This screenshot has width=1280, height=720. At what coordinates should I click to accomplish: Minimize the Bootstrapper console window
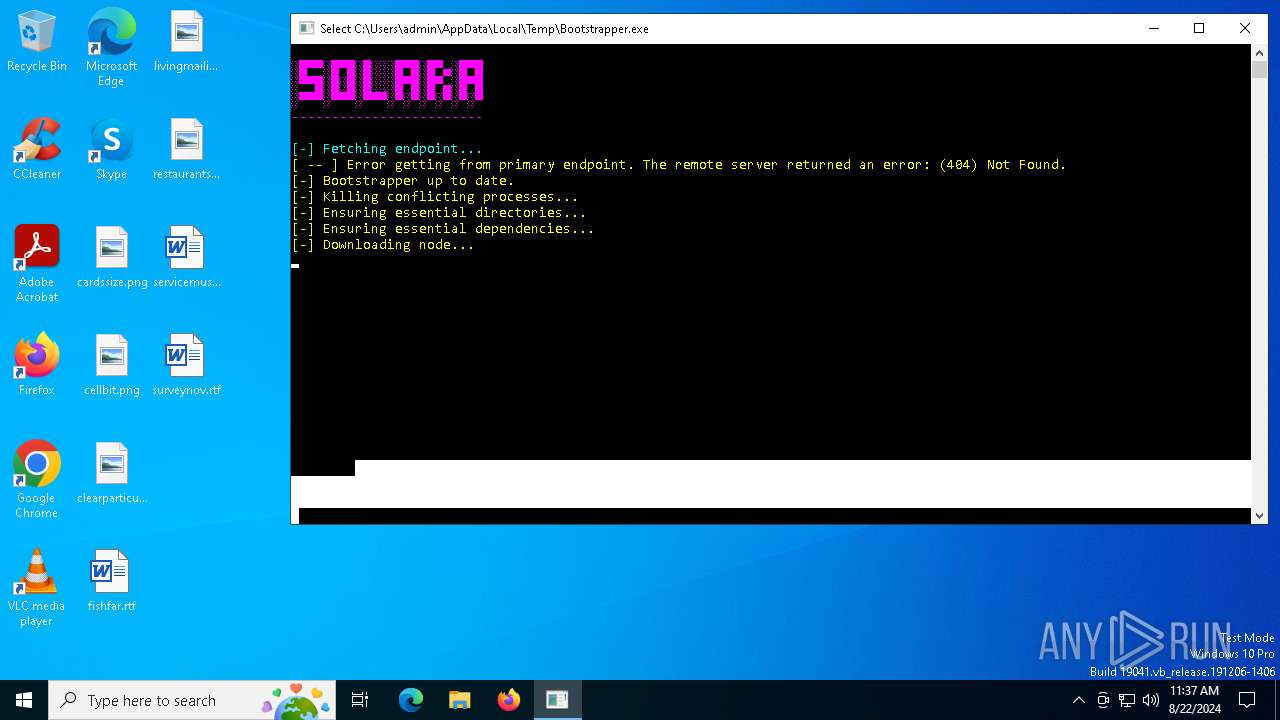click(x=1153, y=29)
